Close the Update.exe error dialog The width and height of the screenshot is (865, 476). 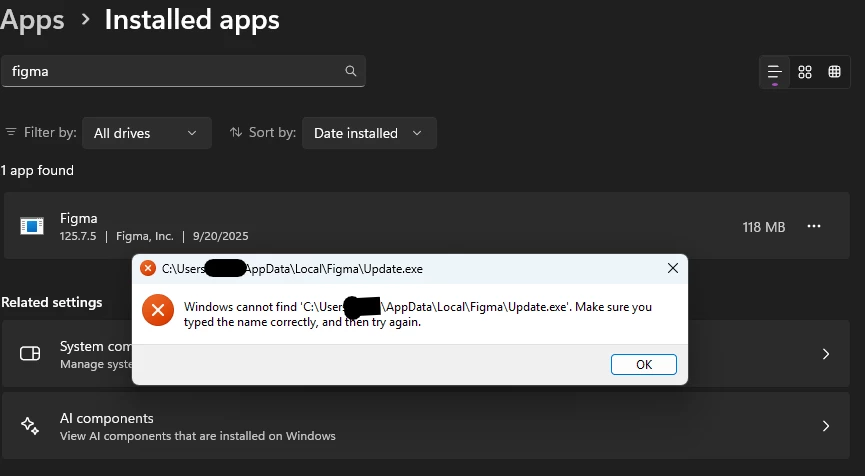point(673,269)
